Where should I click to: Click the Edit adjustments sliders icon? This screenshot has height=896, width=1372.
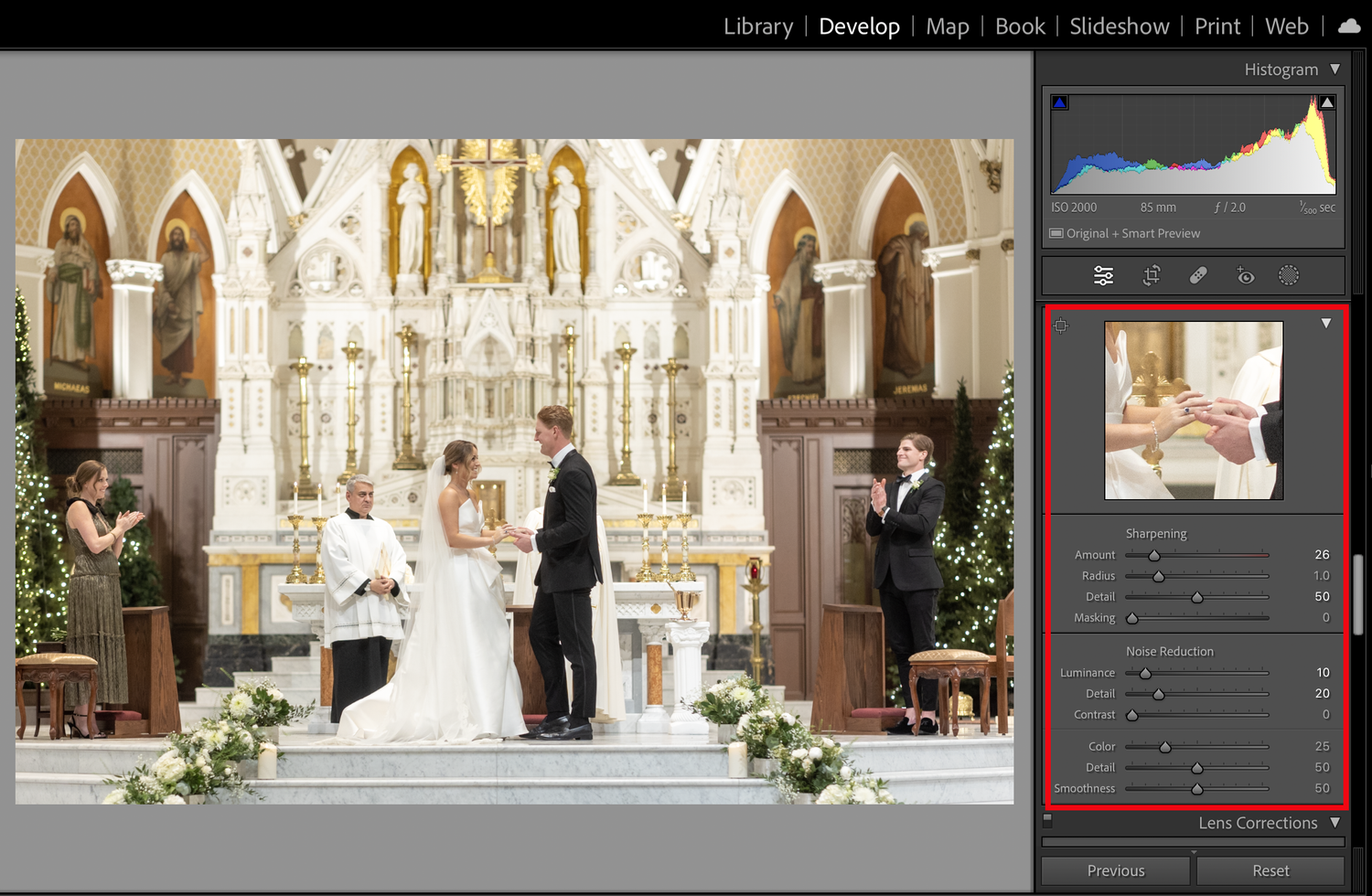(x=1103, y=275)
